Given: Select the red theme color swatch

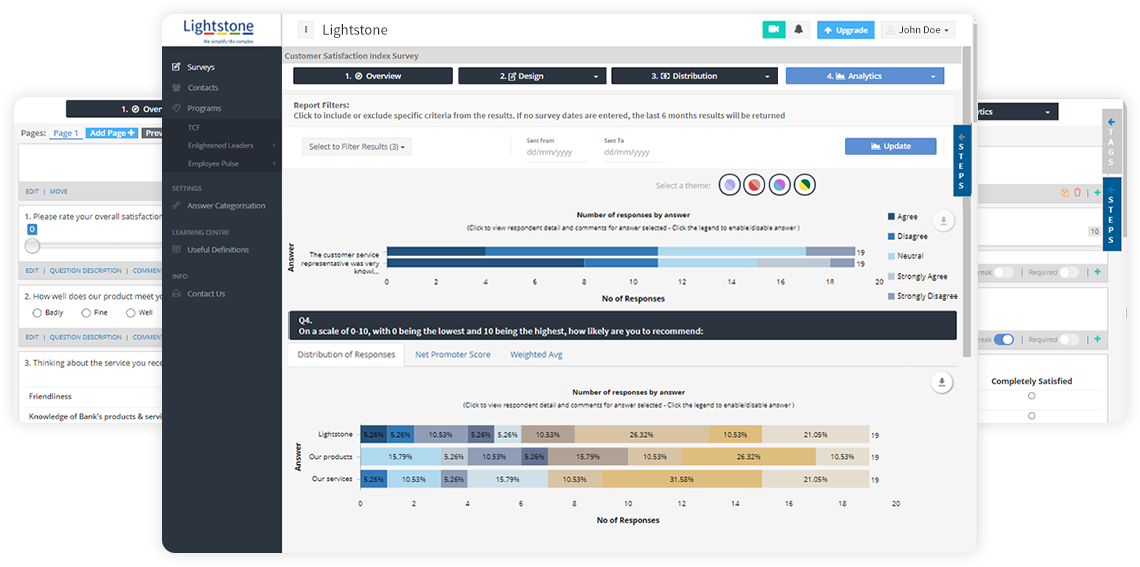Looking at the screenshot, I should 755,185.
